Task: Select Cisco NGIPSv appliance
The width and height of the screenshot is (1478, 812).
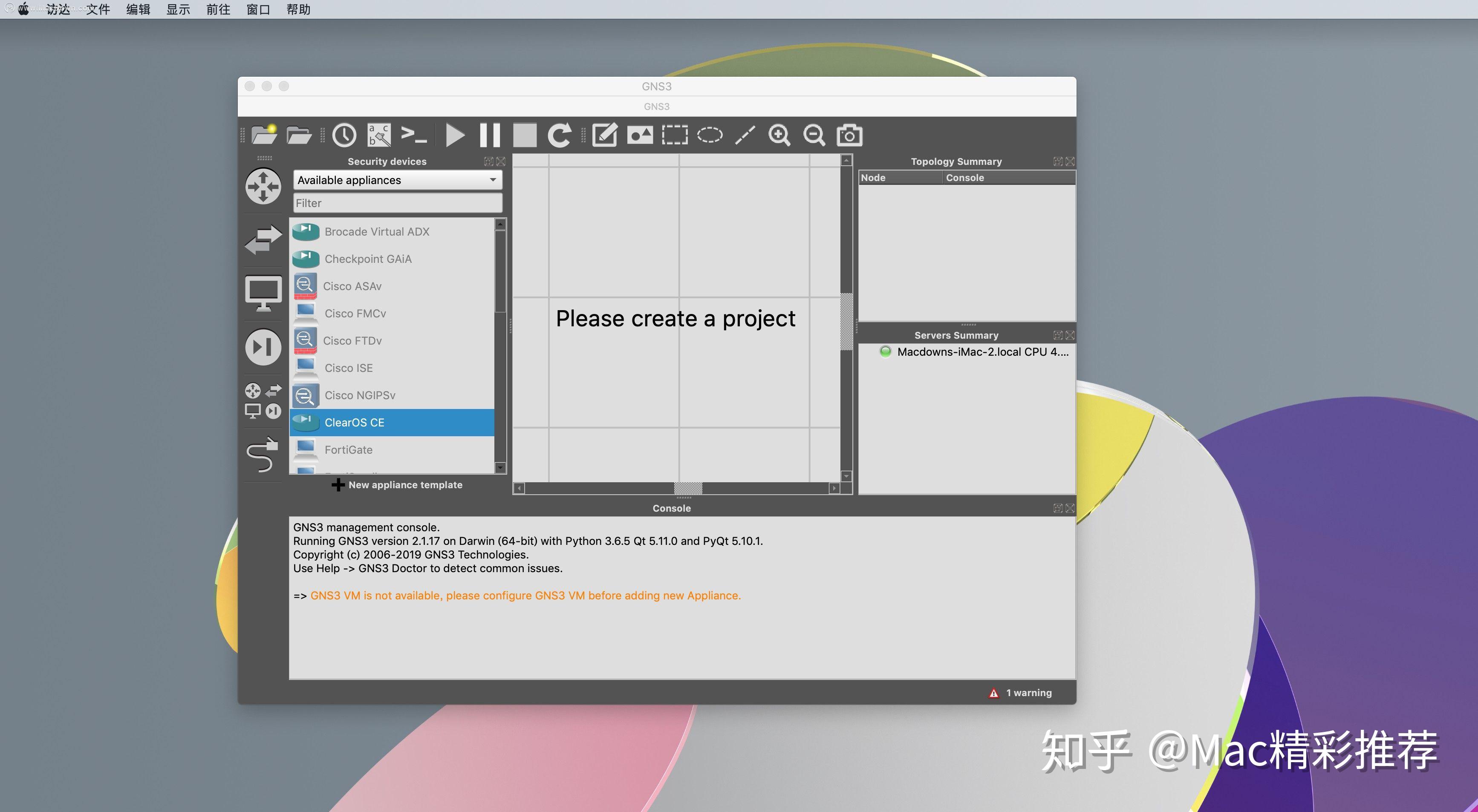Action: point(392,395)
